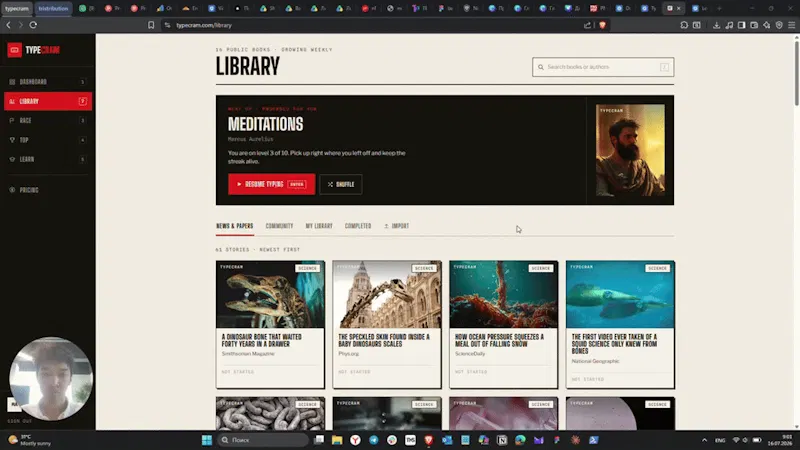Open VPN shield icon in toolbar

tap(779, 25)
